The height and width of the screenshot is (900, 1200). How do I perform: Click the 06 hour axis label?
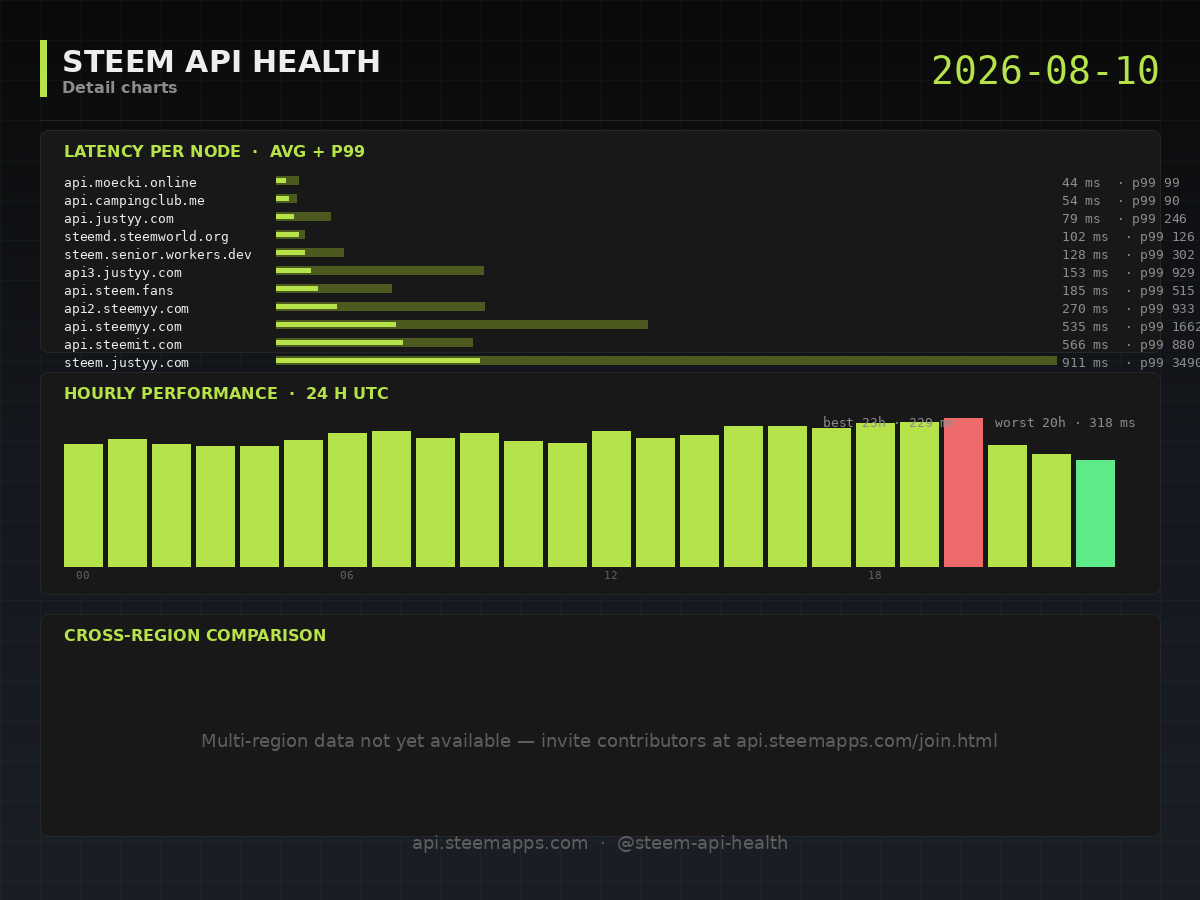pos(347,576)
